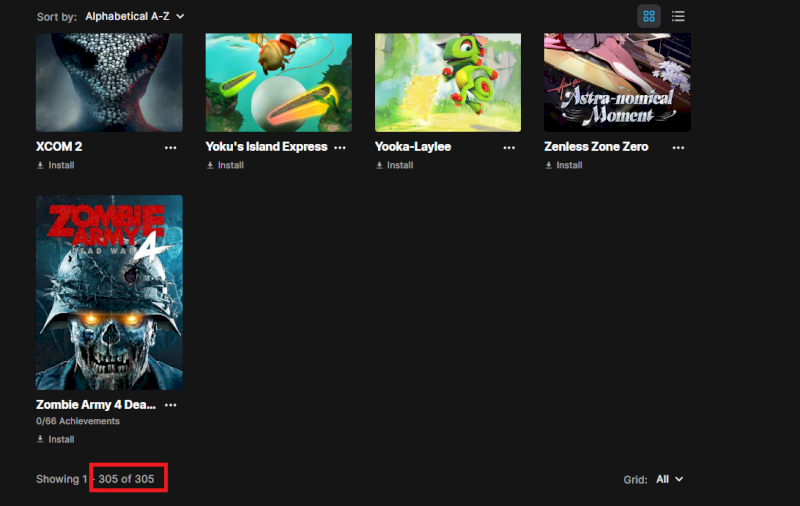Install Zenless Zone Zero
The width and height of the screenshot is (800, 506).
pos(564,165)
